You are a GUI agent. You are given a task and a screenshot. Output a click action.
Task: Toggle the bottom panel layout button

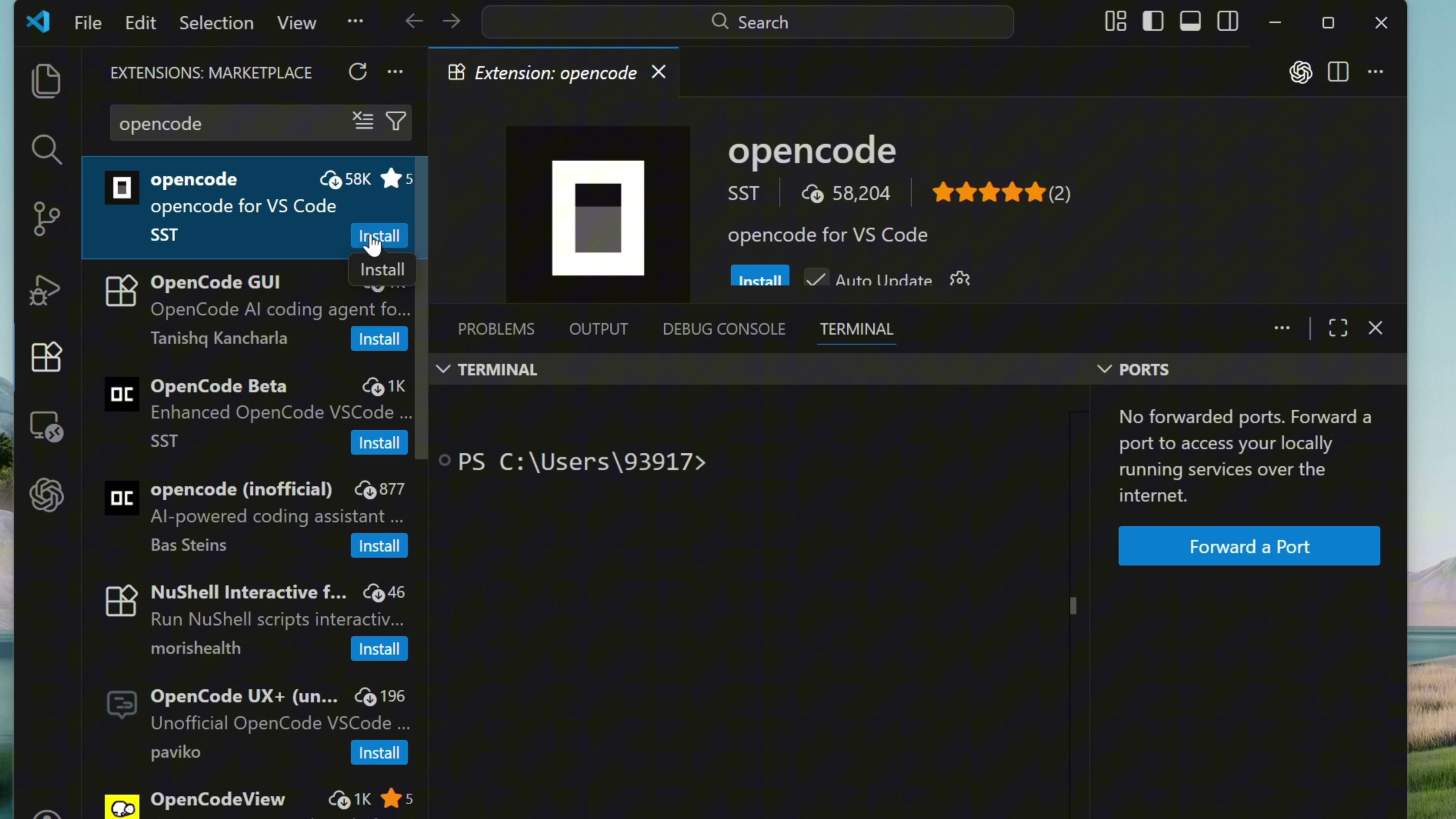click(x=1190, y=22)
